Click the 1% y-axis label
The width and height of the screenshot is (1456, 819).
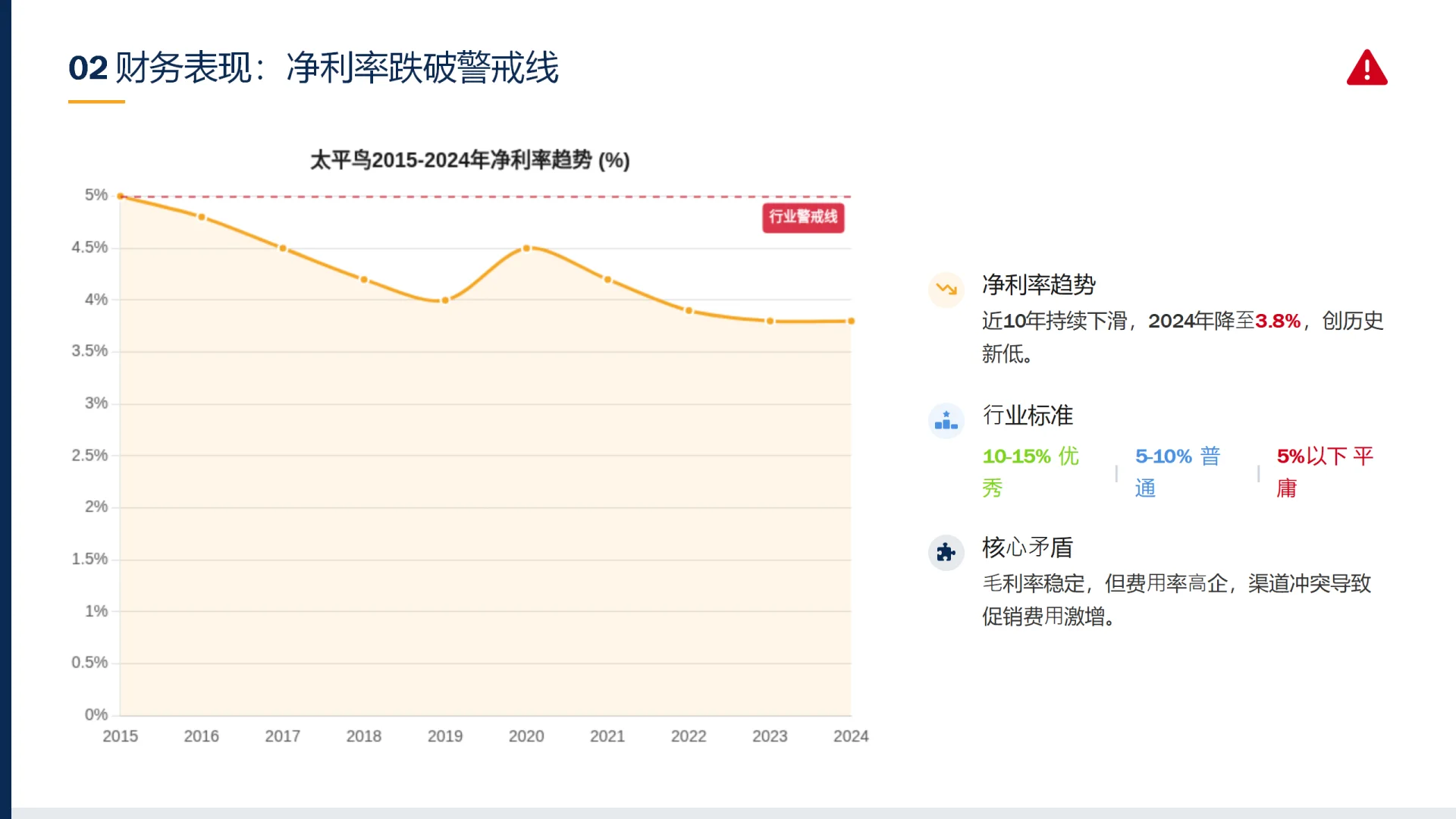[x=96, y=612]
